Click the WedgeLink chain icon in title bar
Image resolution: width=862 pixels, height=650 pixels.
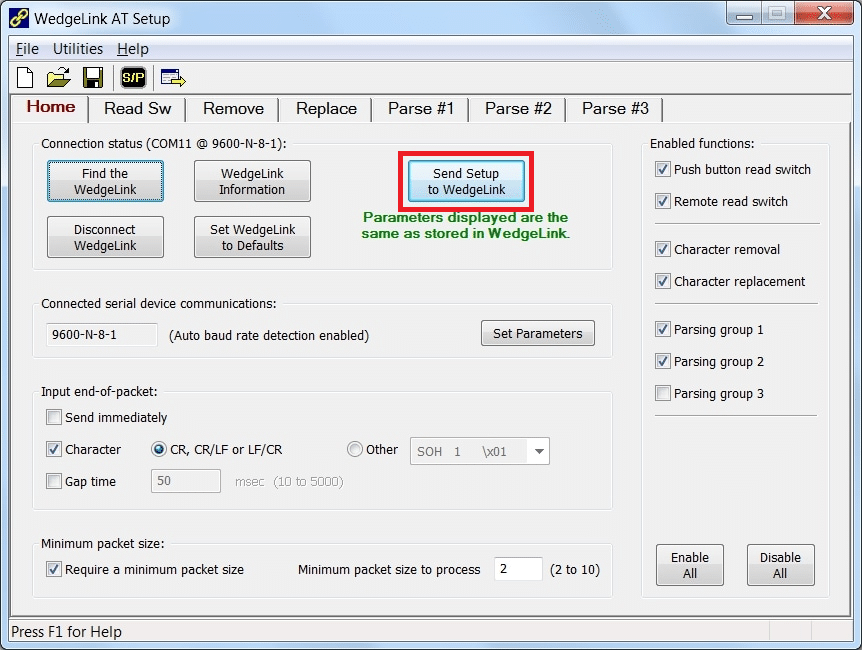[19, 18]
